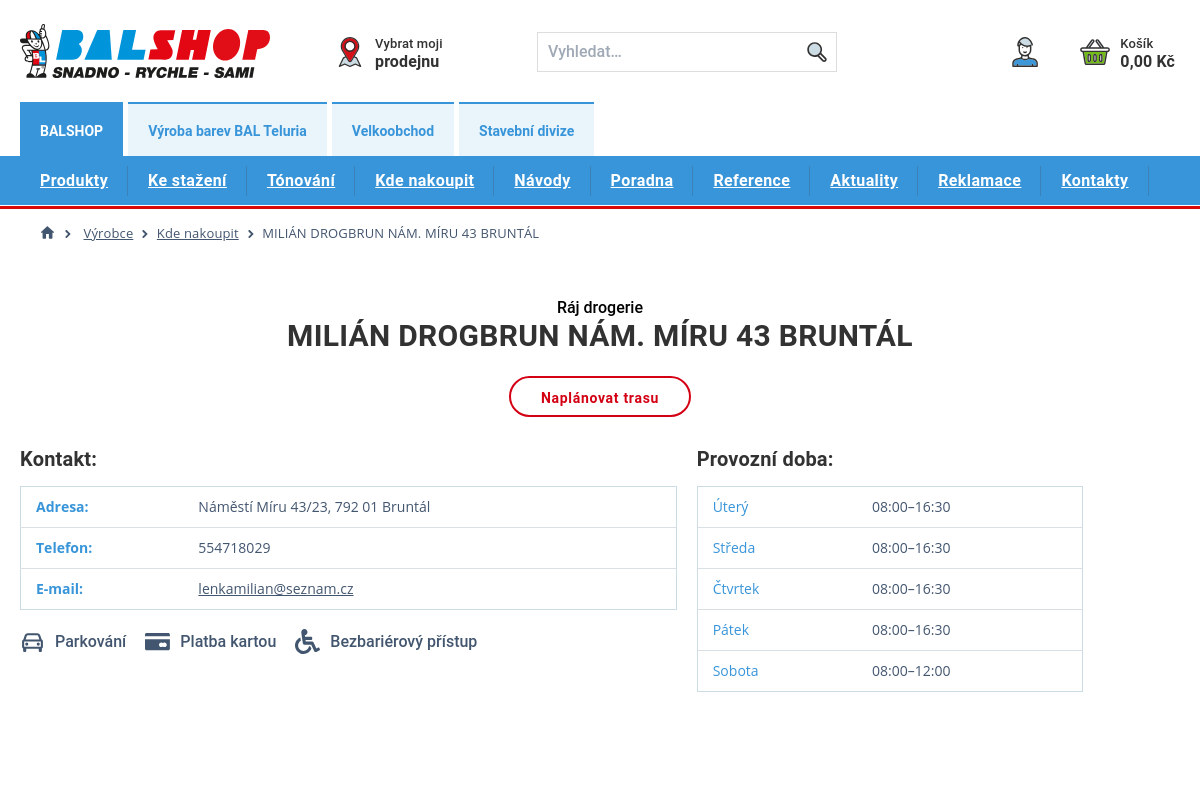Viewport: 1200px width, 800px height.
Task: Click the BALSHOP logo
Action: [145, 52]
